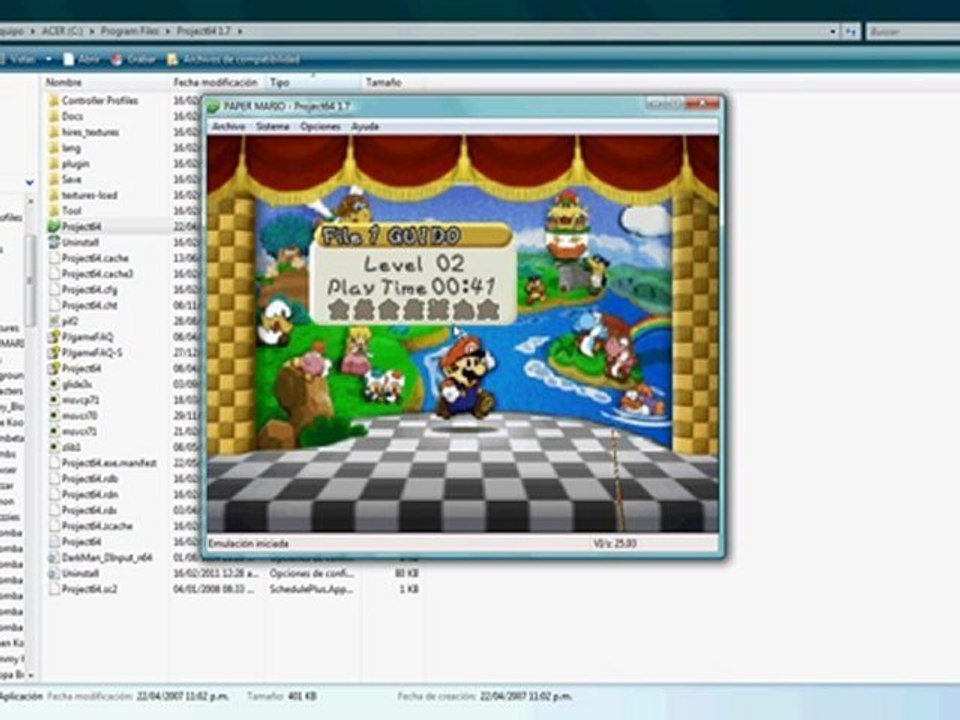Image resolution: width=960 pixels, height=720 pixels.
Task: Open the Opciones menu in Project64
Action: pos(320,126)
